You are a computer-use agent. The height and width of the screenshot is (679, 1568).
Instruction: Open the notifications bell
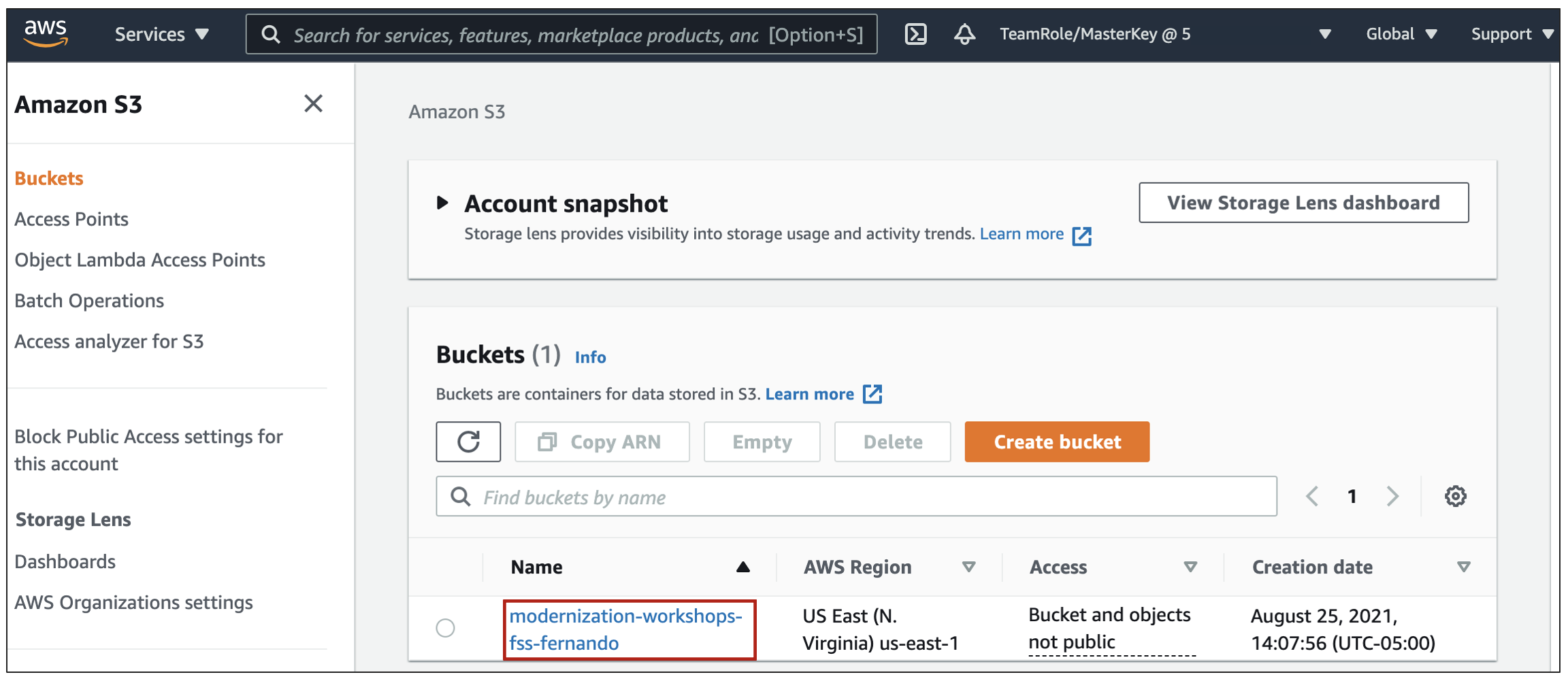964,34
